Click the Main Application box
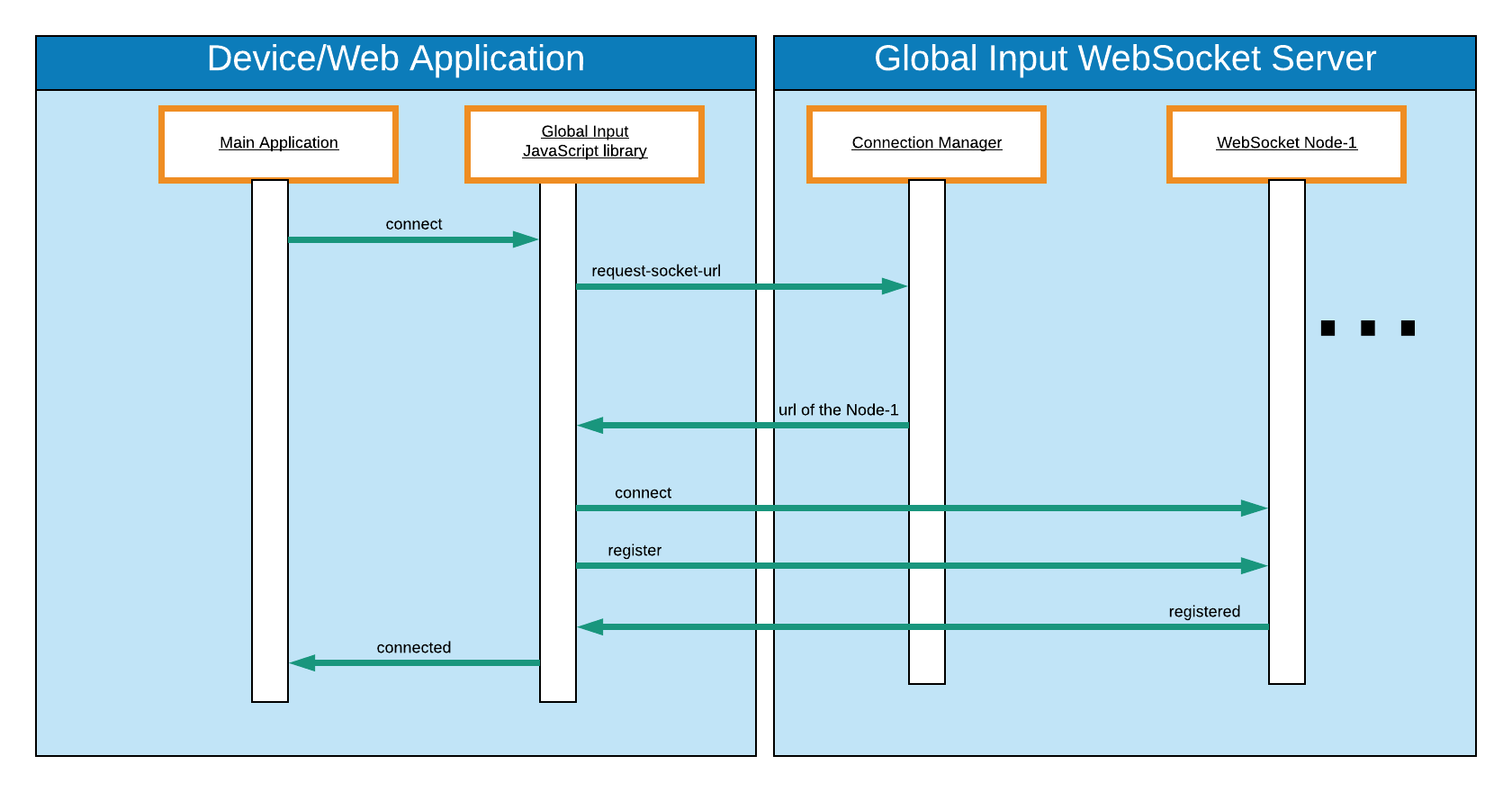This screenshot has height=792, width=1512. point(278,144)
